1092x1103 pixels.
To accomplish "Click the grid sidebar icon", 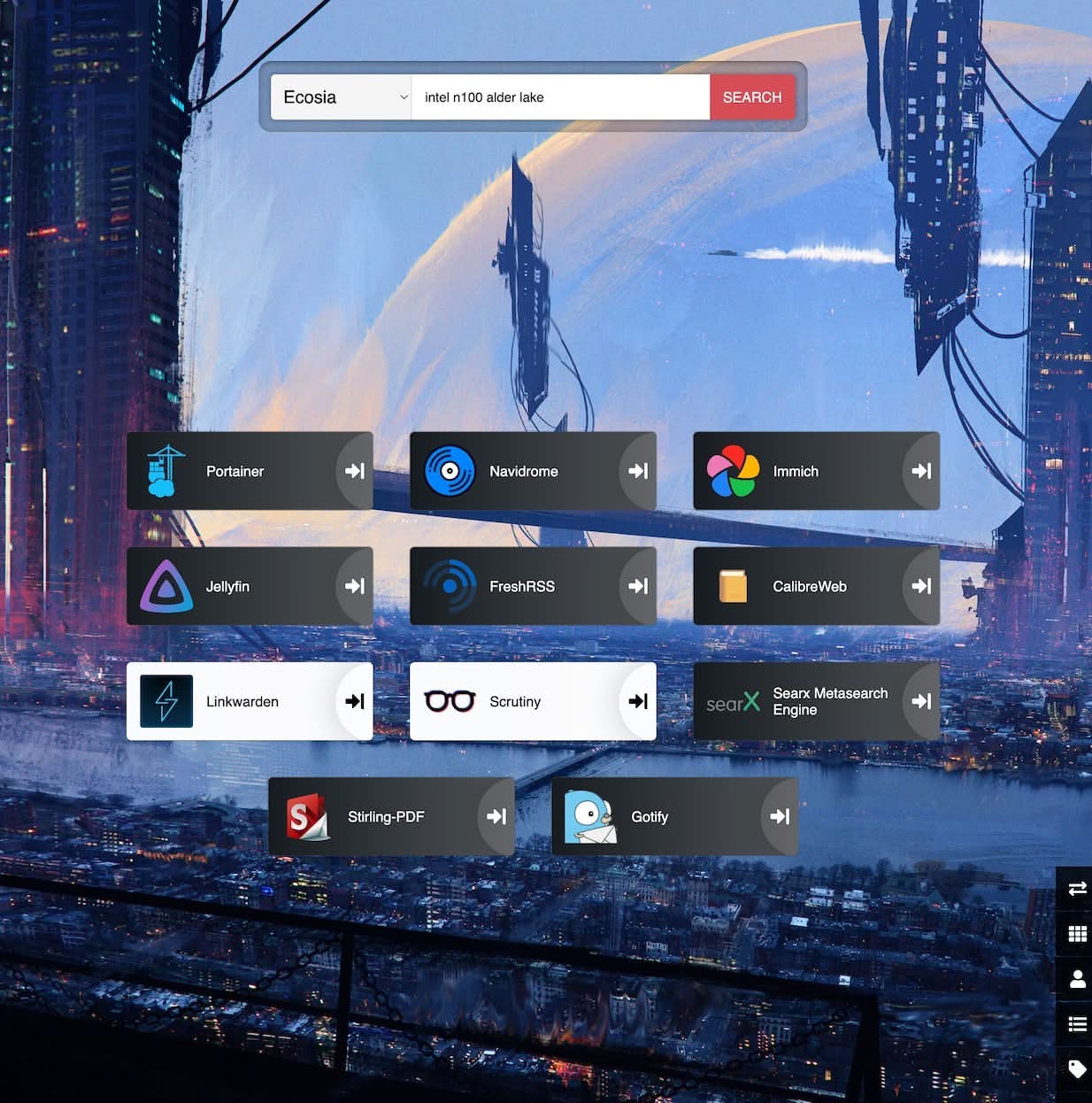I will (x=1077, y=934).
